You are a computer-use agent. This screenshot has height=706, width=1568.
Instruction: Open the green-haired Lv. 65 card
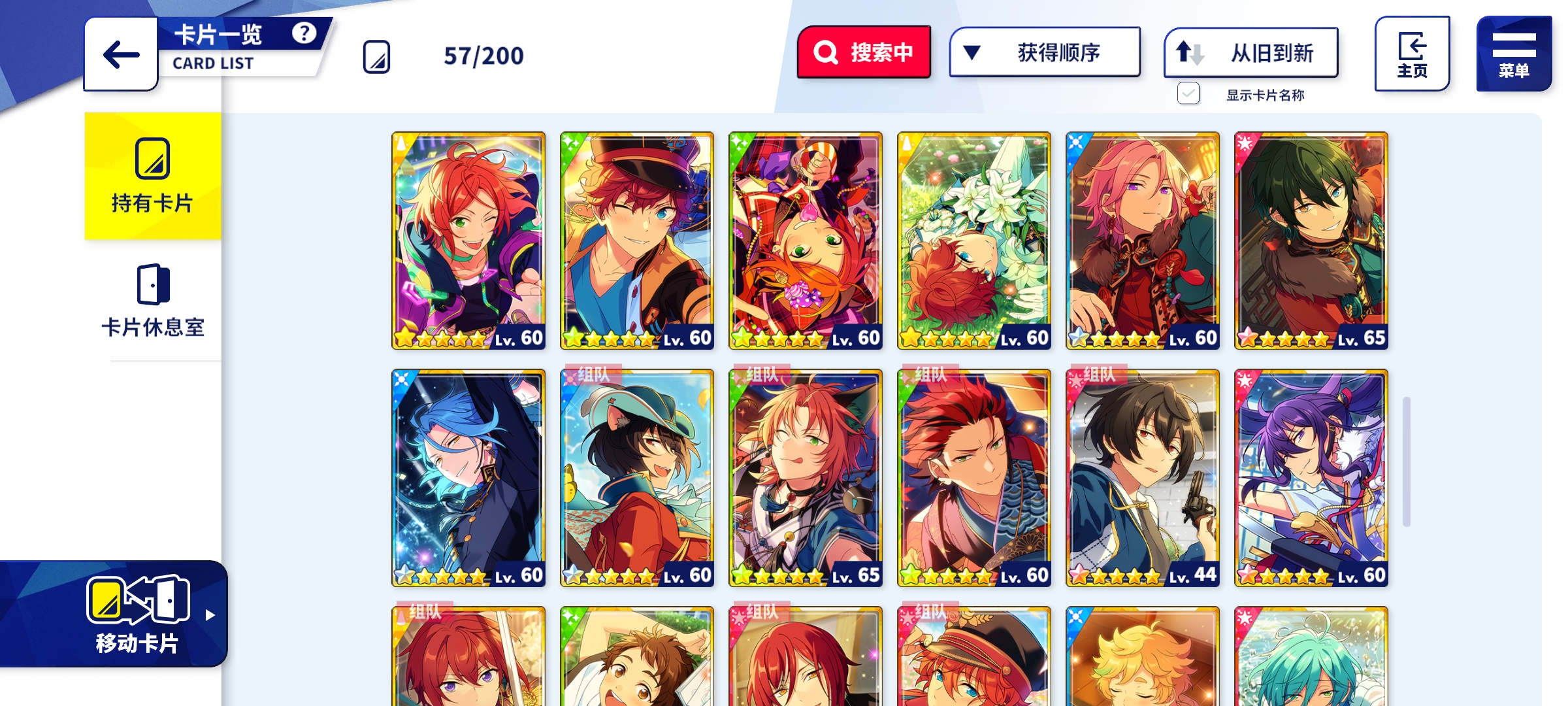tap(1311, 241)
